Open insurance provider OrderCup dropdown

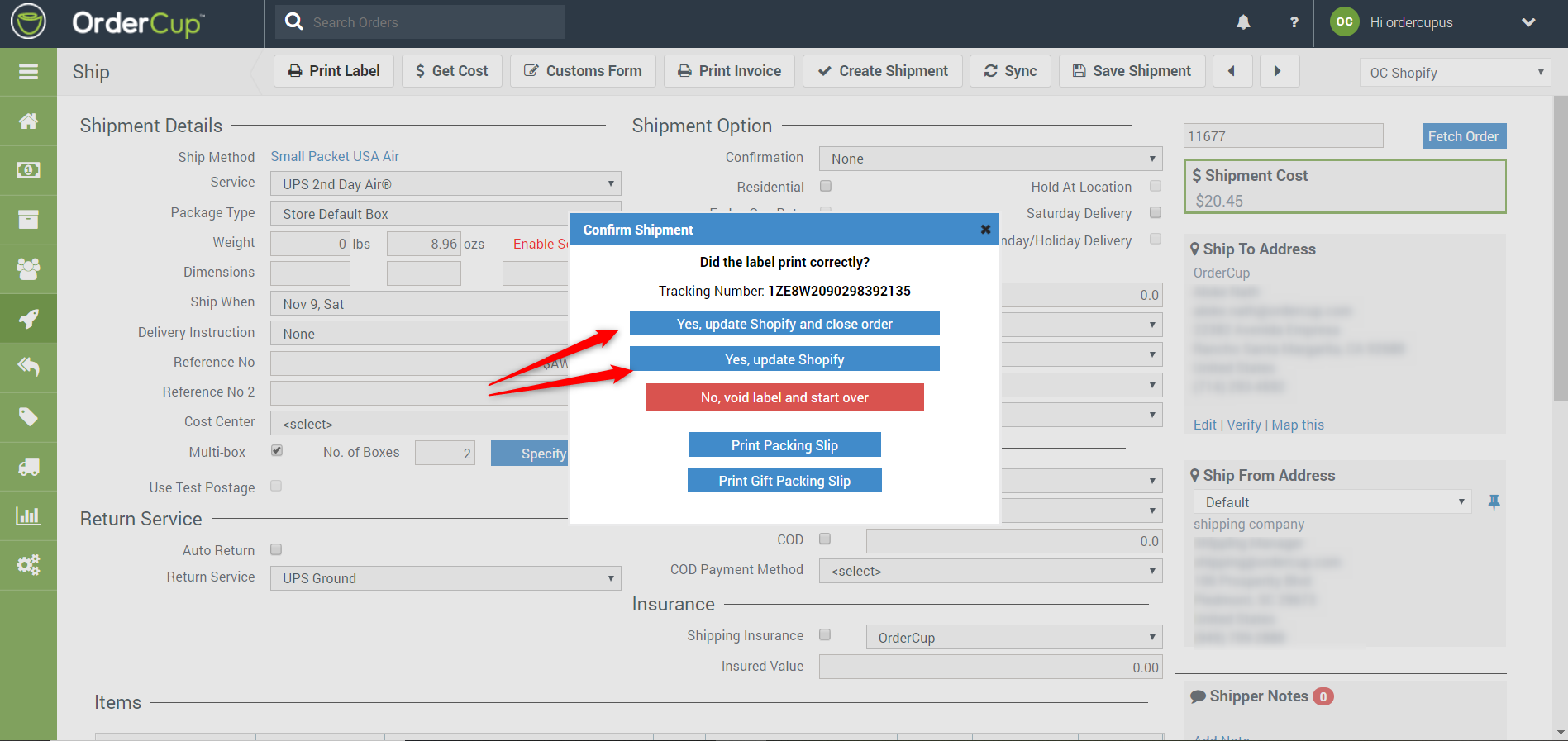(x=1014, y=637)
